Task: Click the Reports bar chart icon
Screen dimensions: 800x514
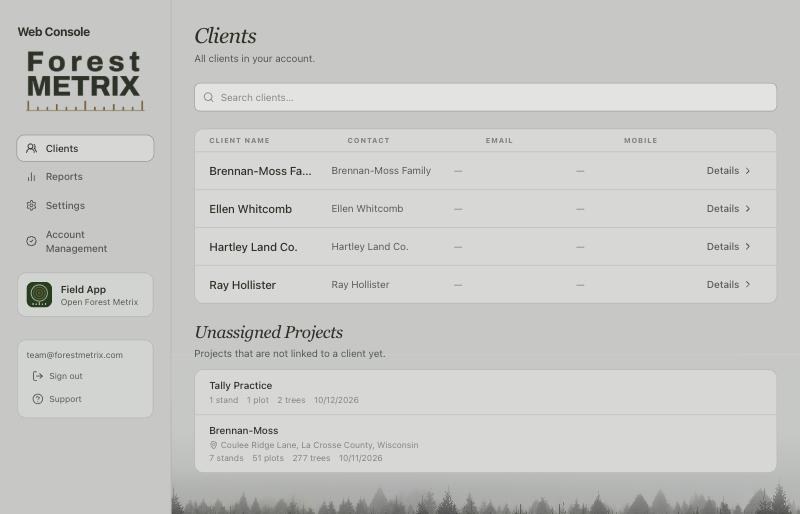Action: [x=32, y=177]
